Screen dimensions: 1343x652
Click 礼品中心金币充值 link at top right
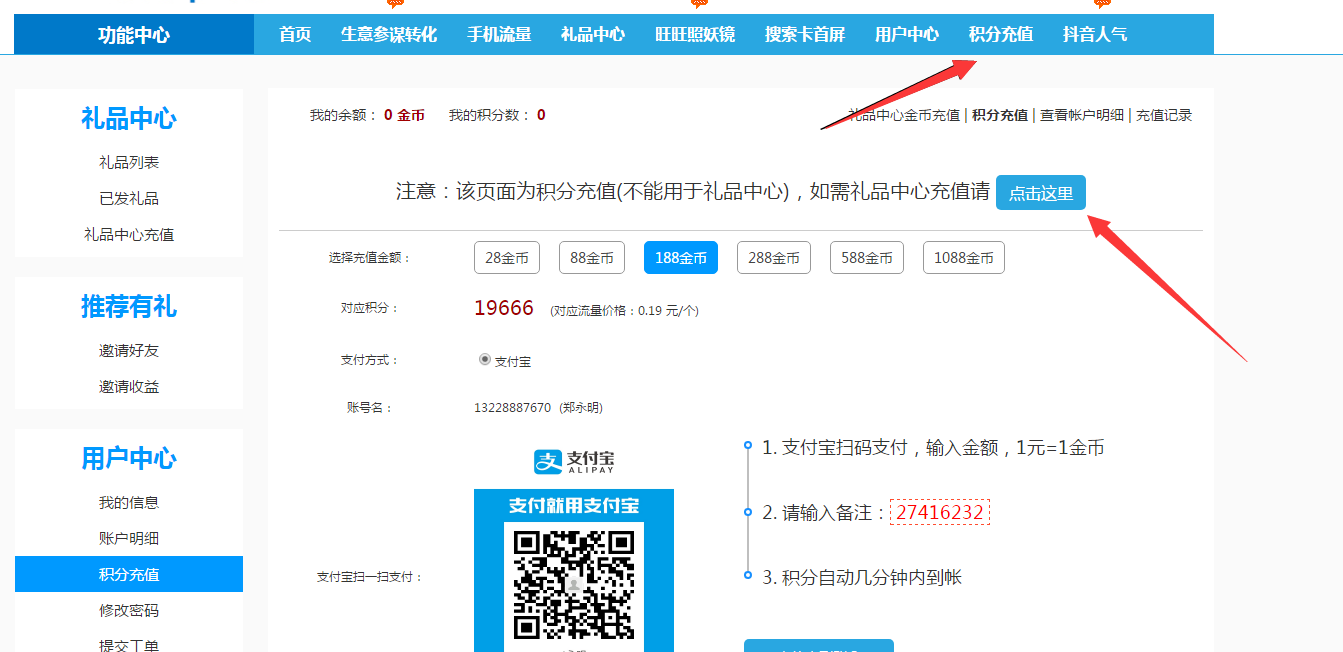pos(904,115)
